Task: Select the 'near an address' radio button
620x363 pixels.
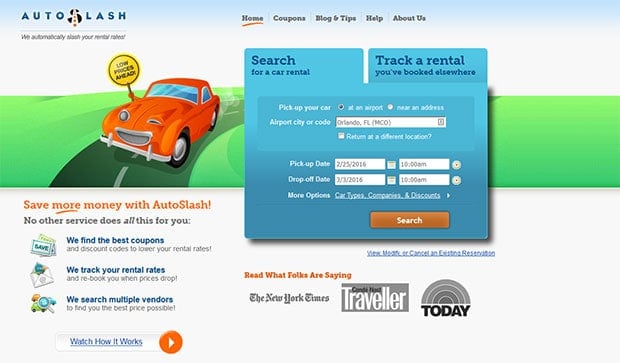Action: [390, 107]
